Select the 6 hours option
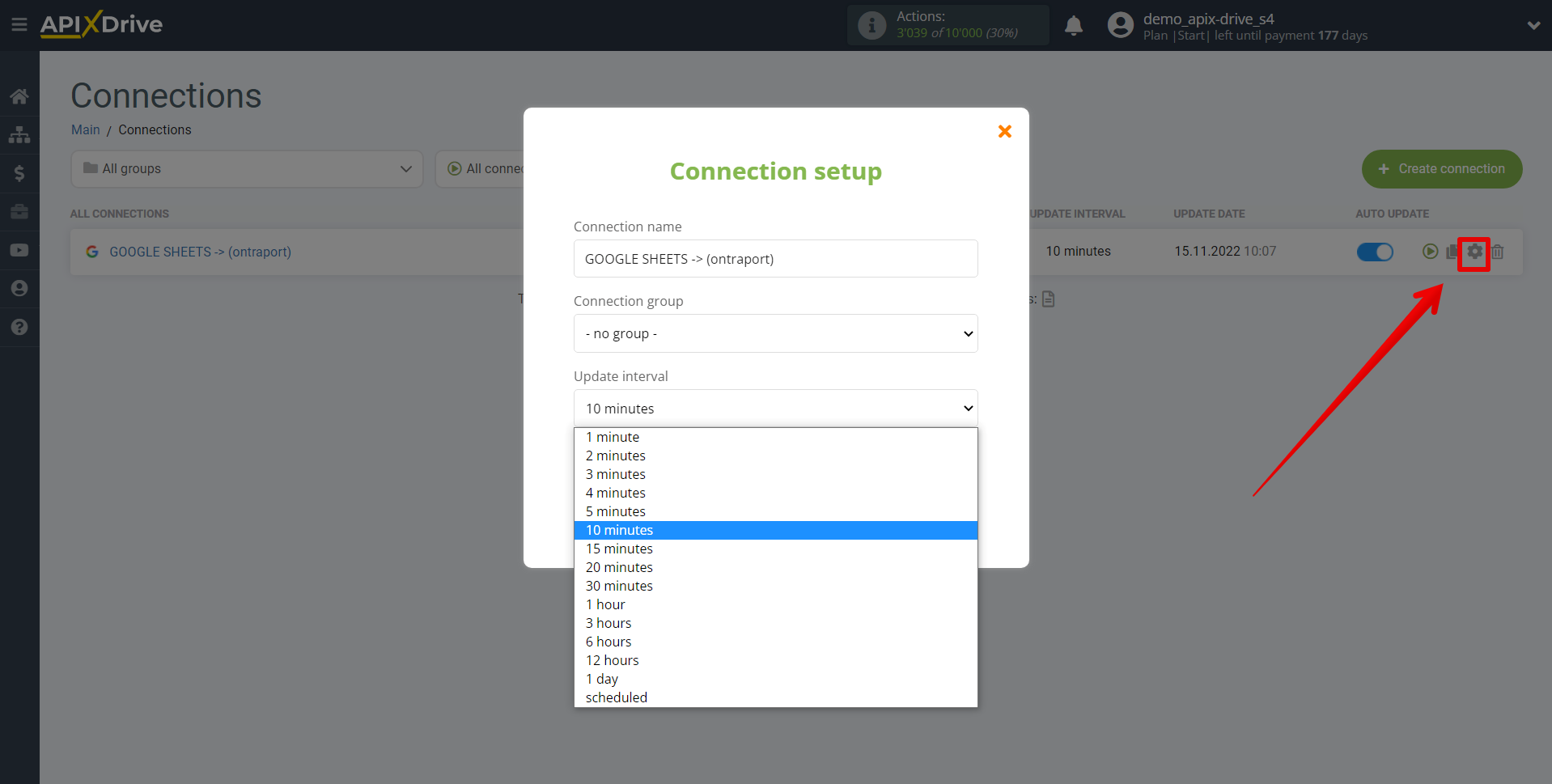 pyautogui.click(x=776, y=642)
